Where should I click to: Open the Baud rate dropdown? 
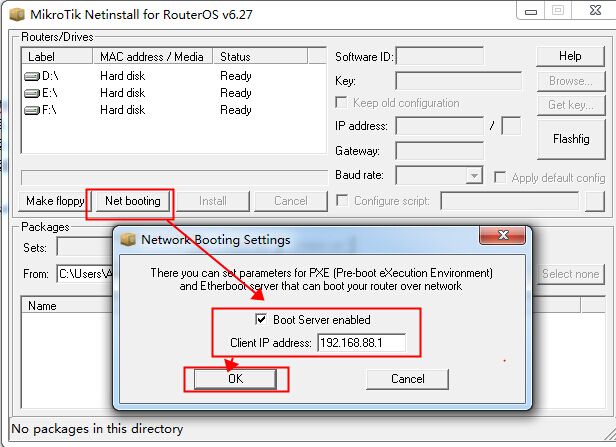474,175
